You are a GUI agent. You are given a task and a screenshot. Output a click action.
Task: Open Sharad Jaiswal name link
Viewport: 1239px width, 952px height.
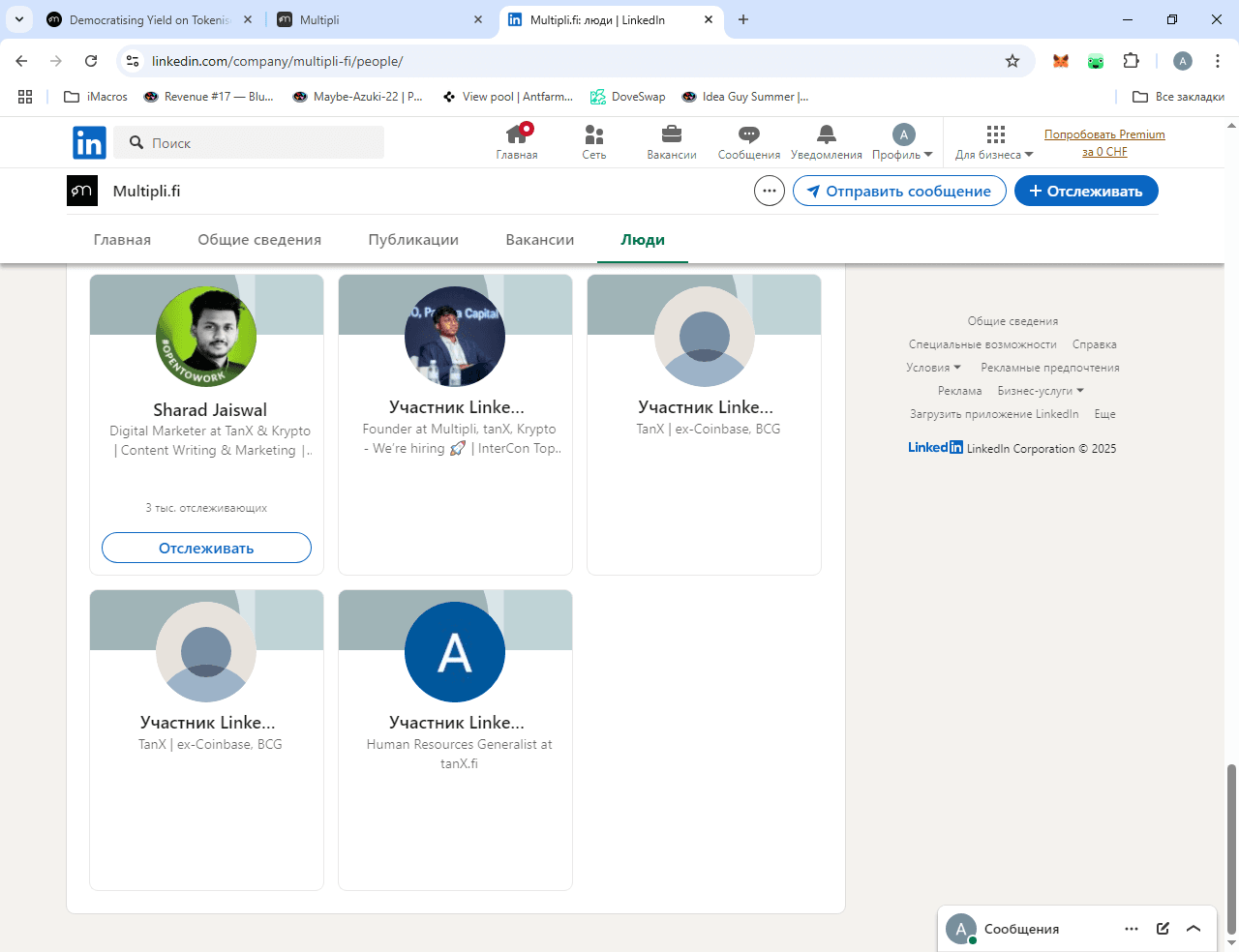coord(210,410)
